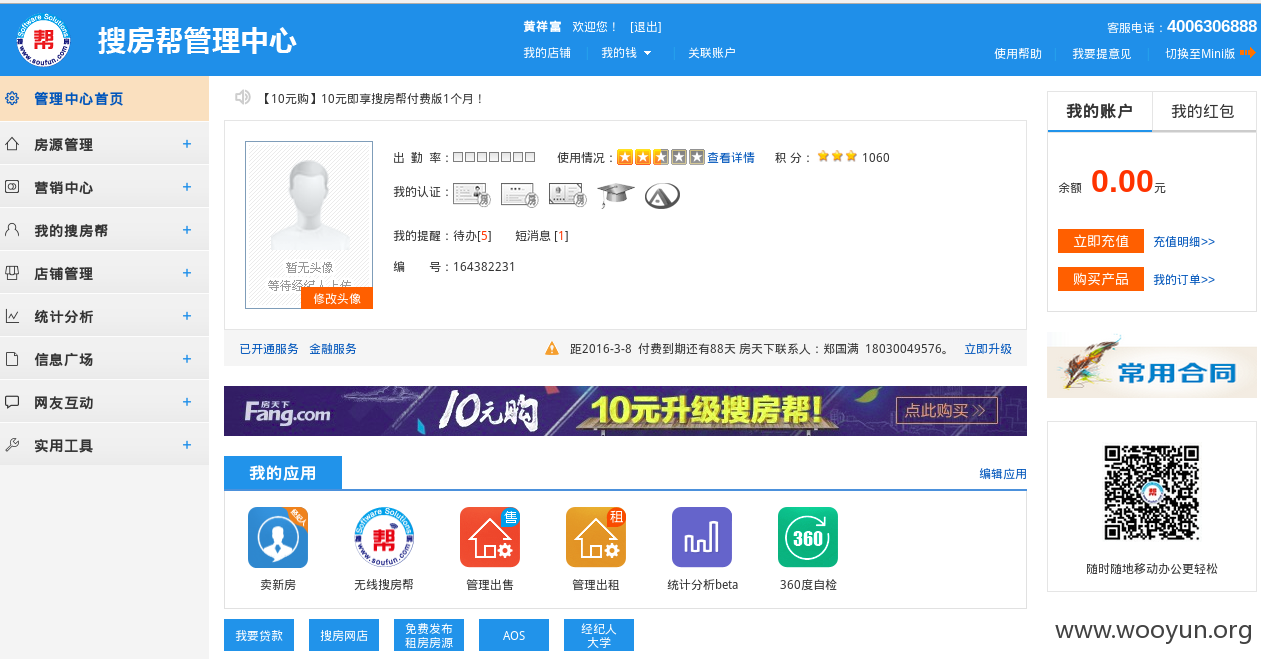This screenshot has height=659, width=1261.
Task: Select the 我的应用 tab
Action: tap(283, 473)
